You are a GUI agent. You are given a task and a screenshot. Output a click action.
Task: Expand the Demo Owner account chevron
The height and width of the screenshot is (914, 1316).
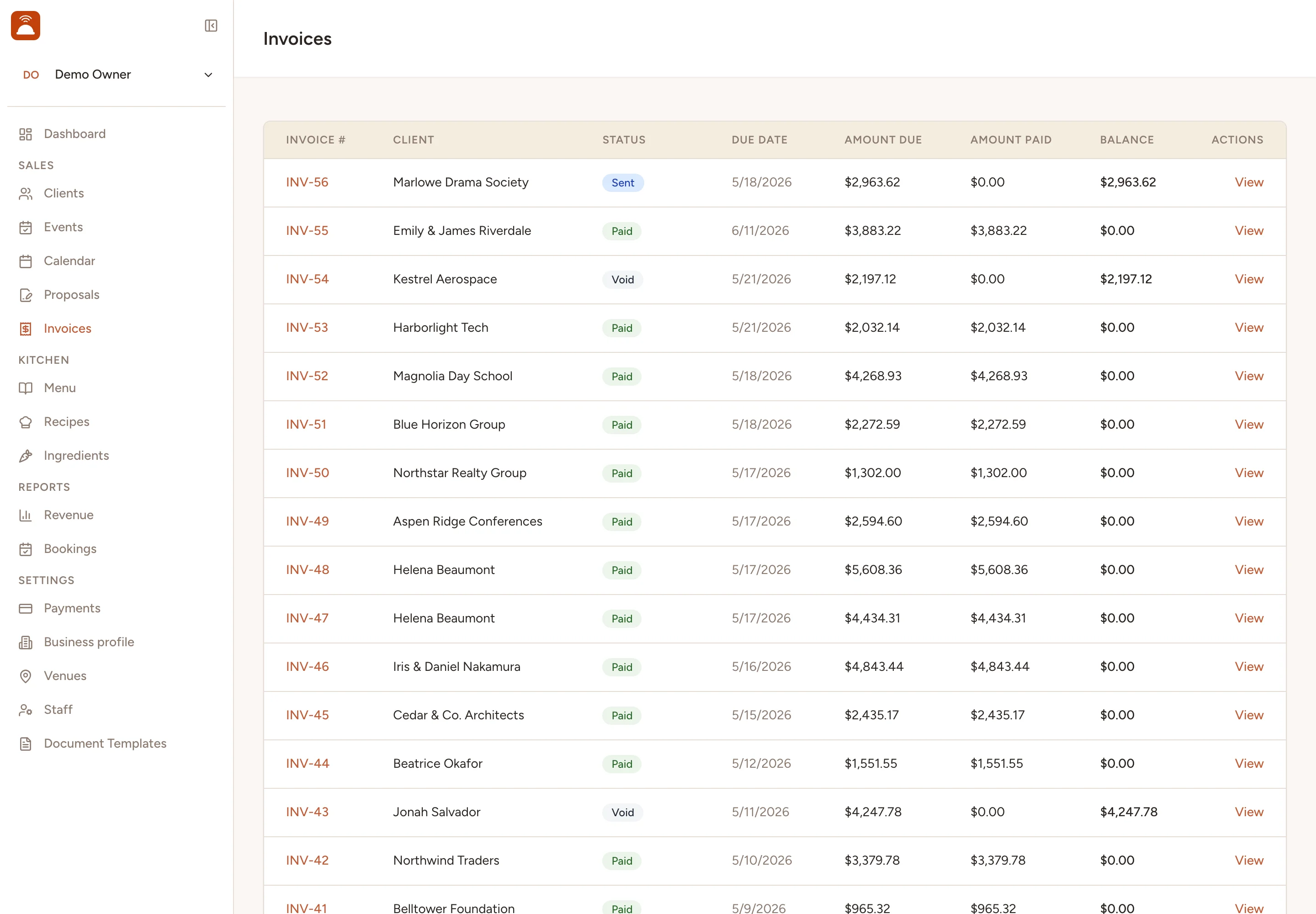tap(208, 75)
